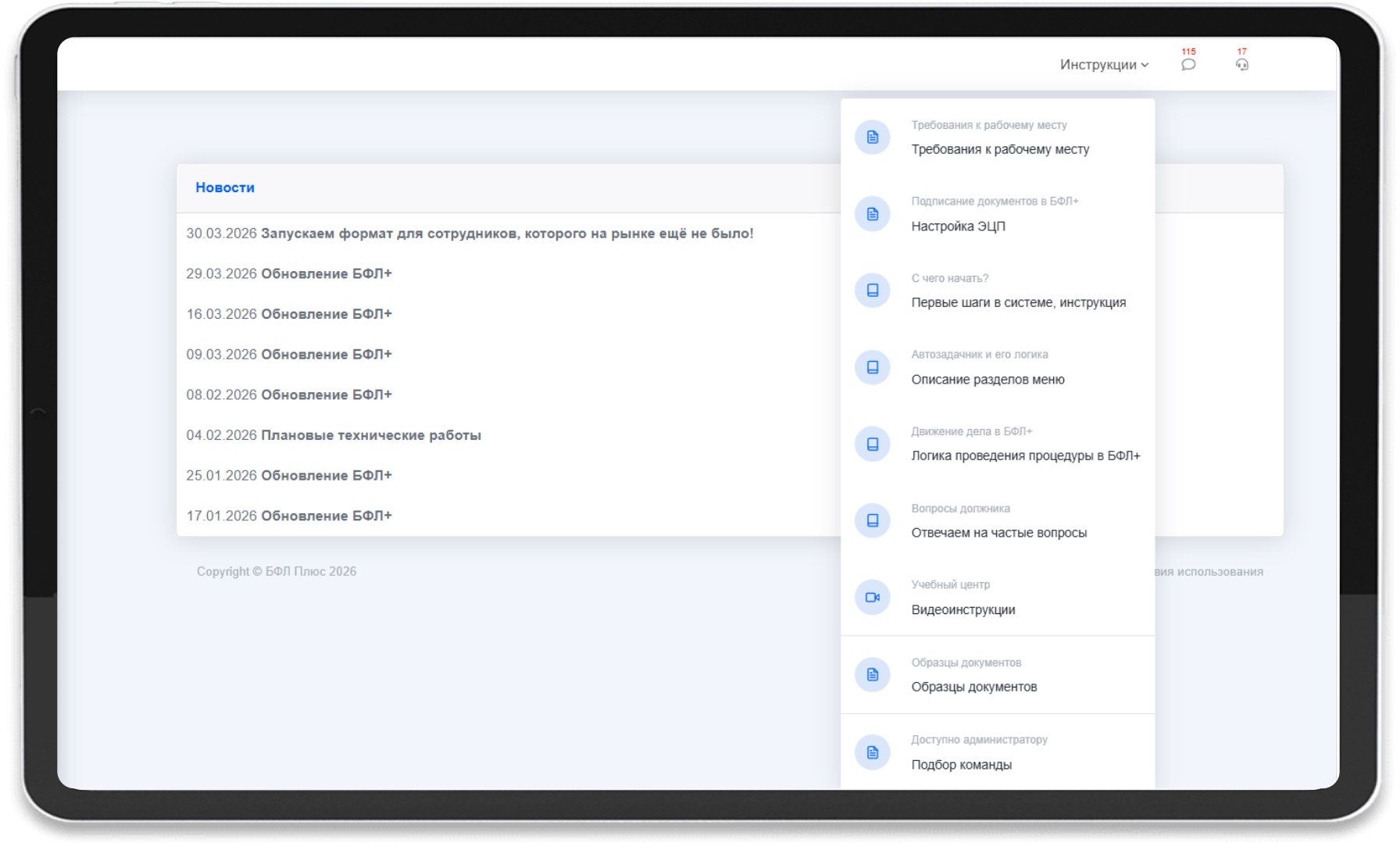This screenshot has height=843, width=1400.
Task: Click the book icon beside Первые шаги в системе
Action: (x=873, y=291)
